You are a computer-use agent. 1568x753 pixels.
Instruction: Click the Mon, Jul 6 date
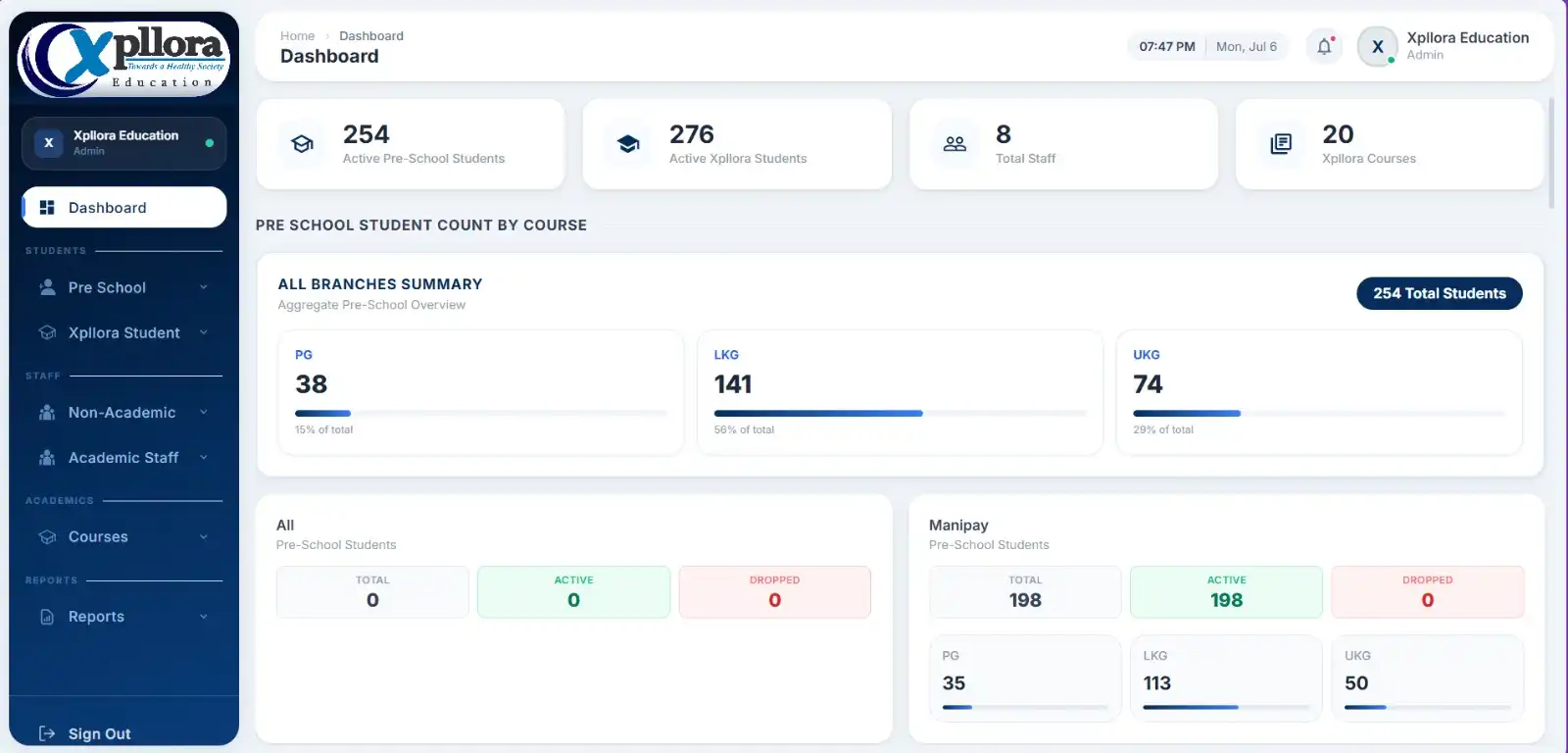[x=1247, y=46]
